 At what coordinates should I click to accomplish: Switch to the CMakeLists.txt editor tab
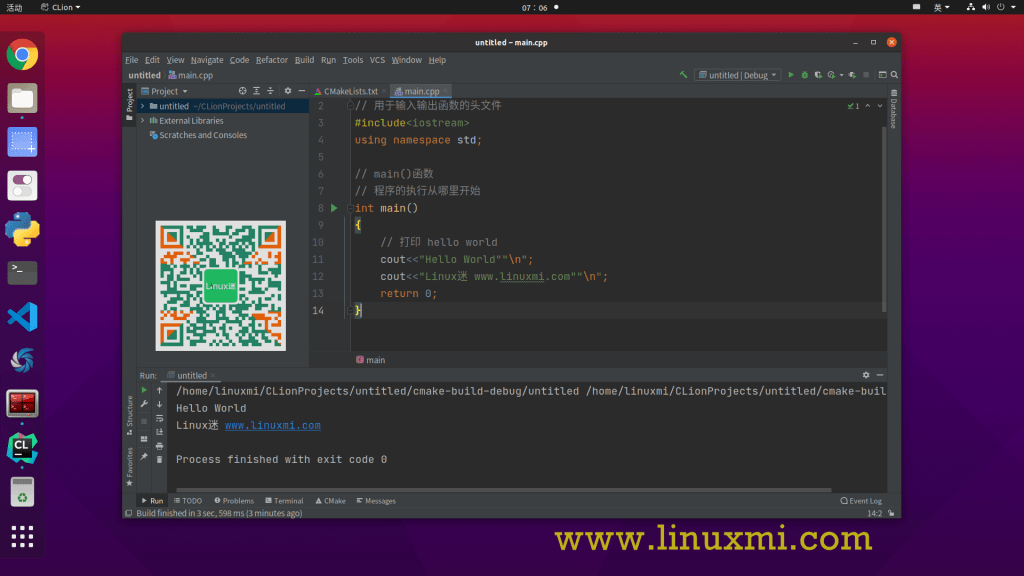click(350, 91)
